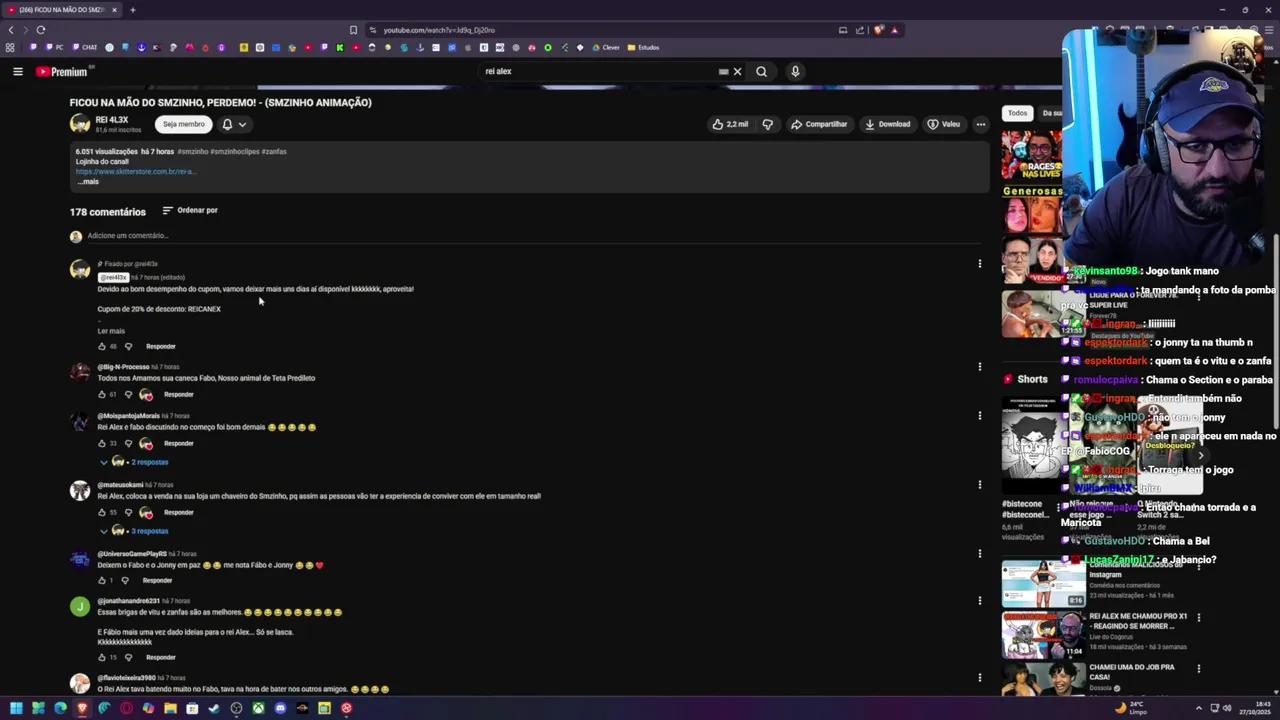This screenshot has height=720, width=1280.
Task: Dislike the pinned coupon comment
Action: [128, 346]
